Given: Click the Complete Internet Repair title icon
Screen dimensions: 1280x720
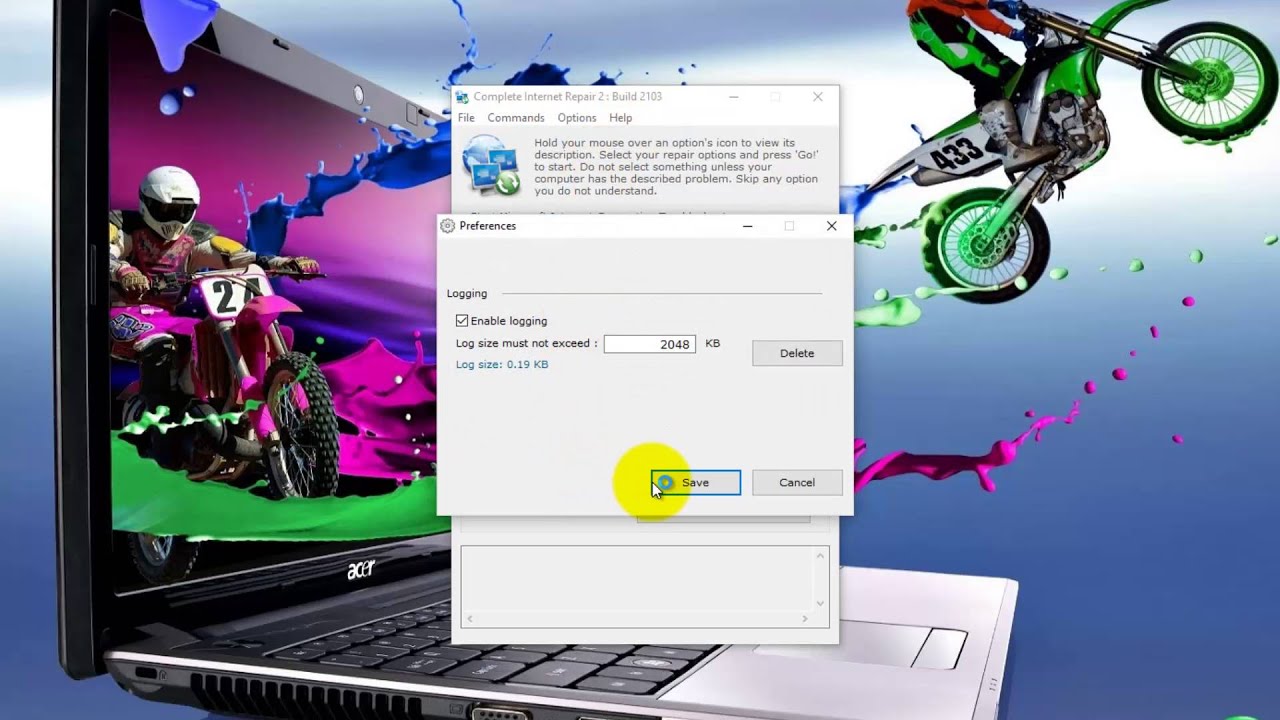Looking at the screenshot, I should tap(462, 97).
